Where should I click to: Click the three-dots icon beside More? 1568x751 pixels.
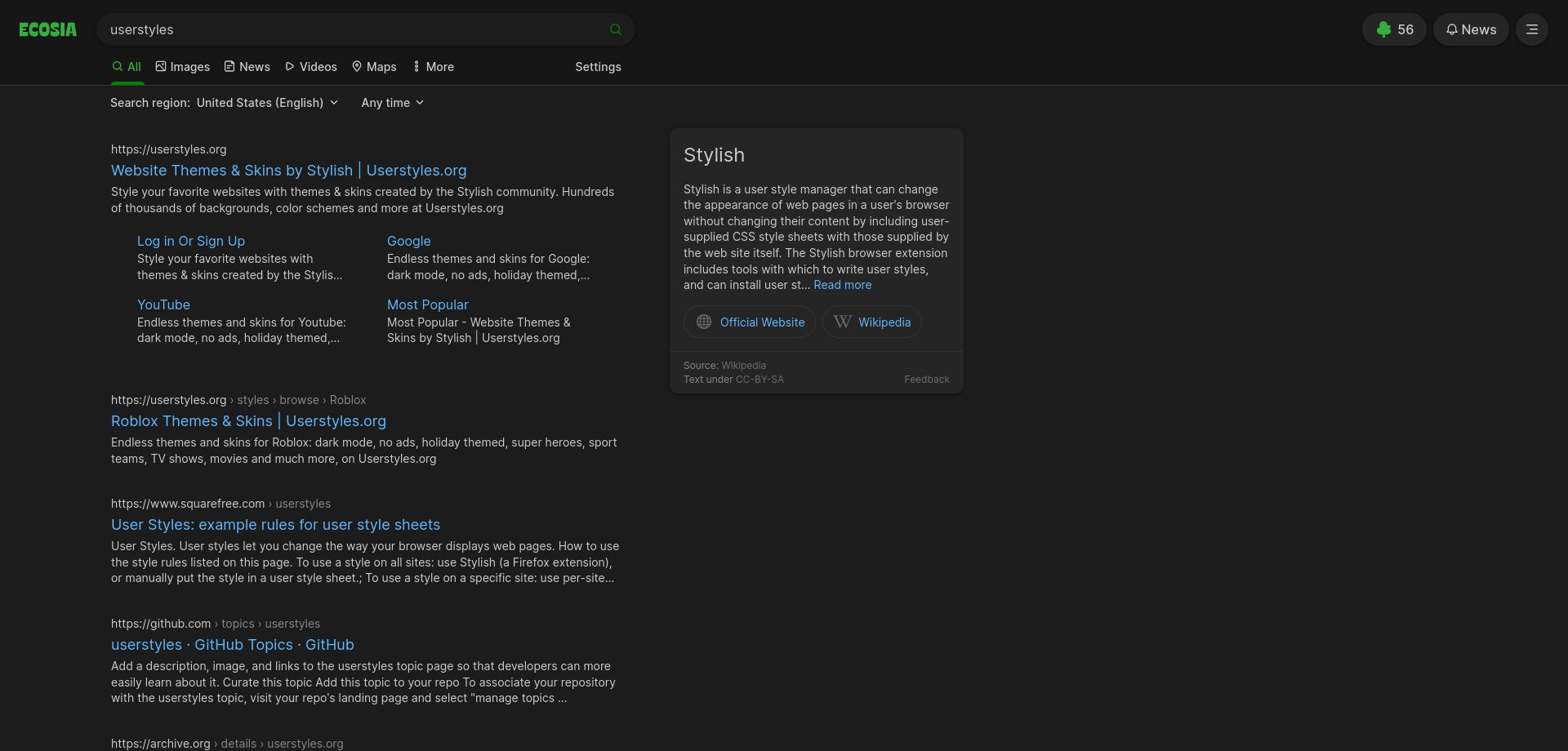(x=416, y=66)
